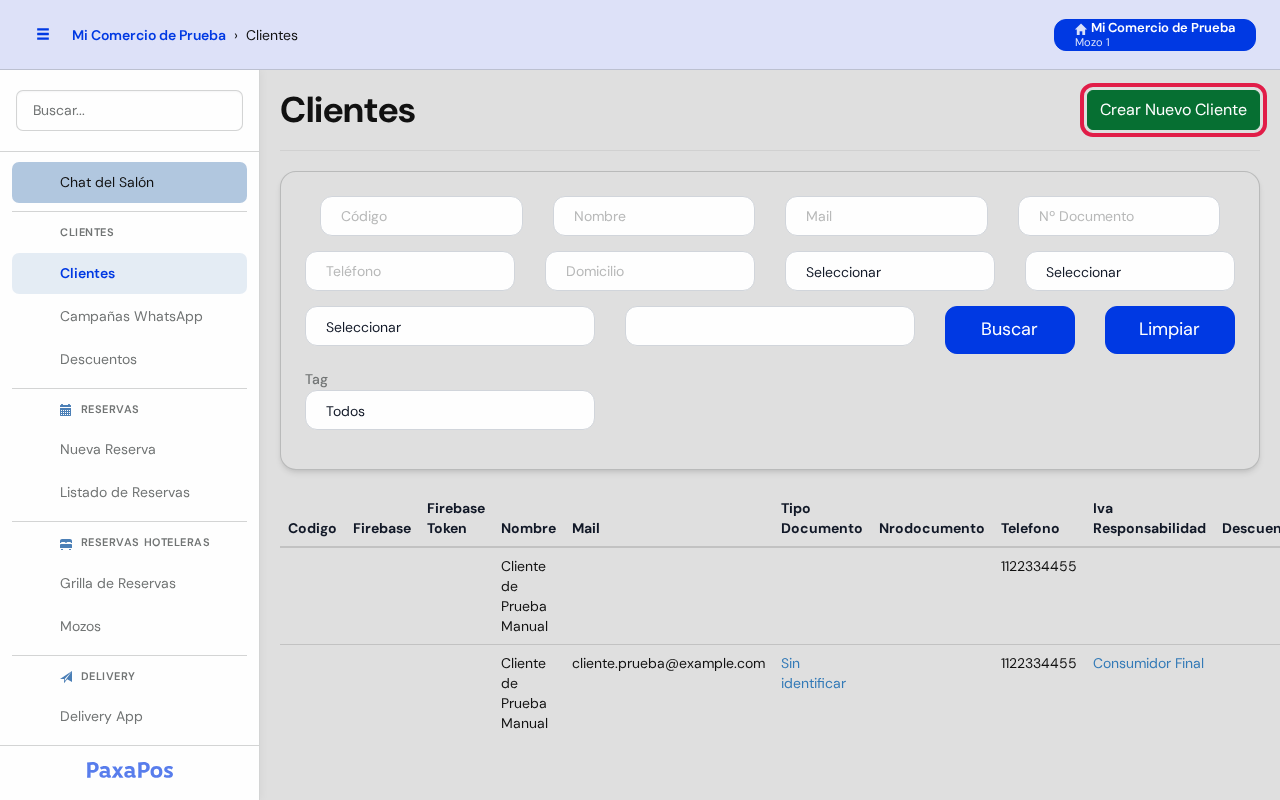Click the PaxaPos logo link
The width and height of the screenshot is (1280, 800).
(x=130, y=770)
